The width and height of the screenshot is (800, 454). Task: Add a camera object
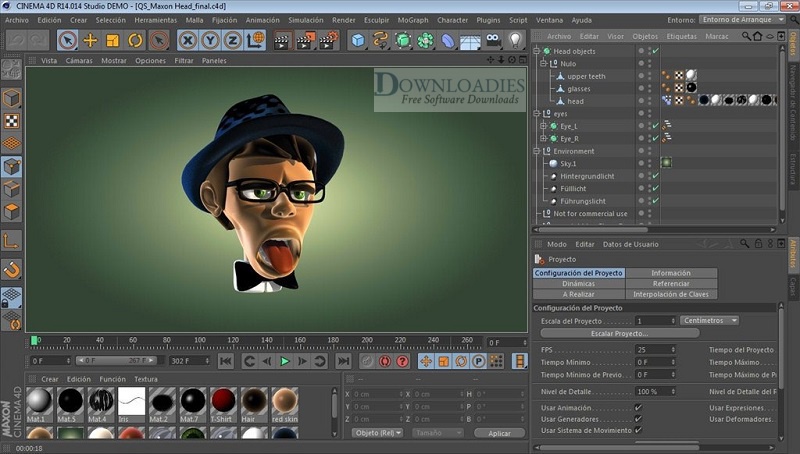(493, 40)
